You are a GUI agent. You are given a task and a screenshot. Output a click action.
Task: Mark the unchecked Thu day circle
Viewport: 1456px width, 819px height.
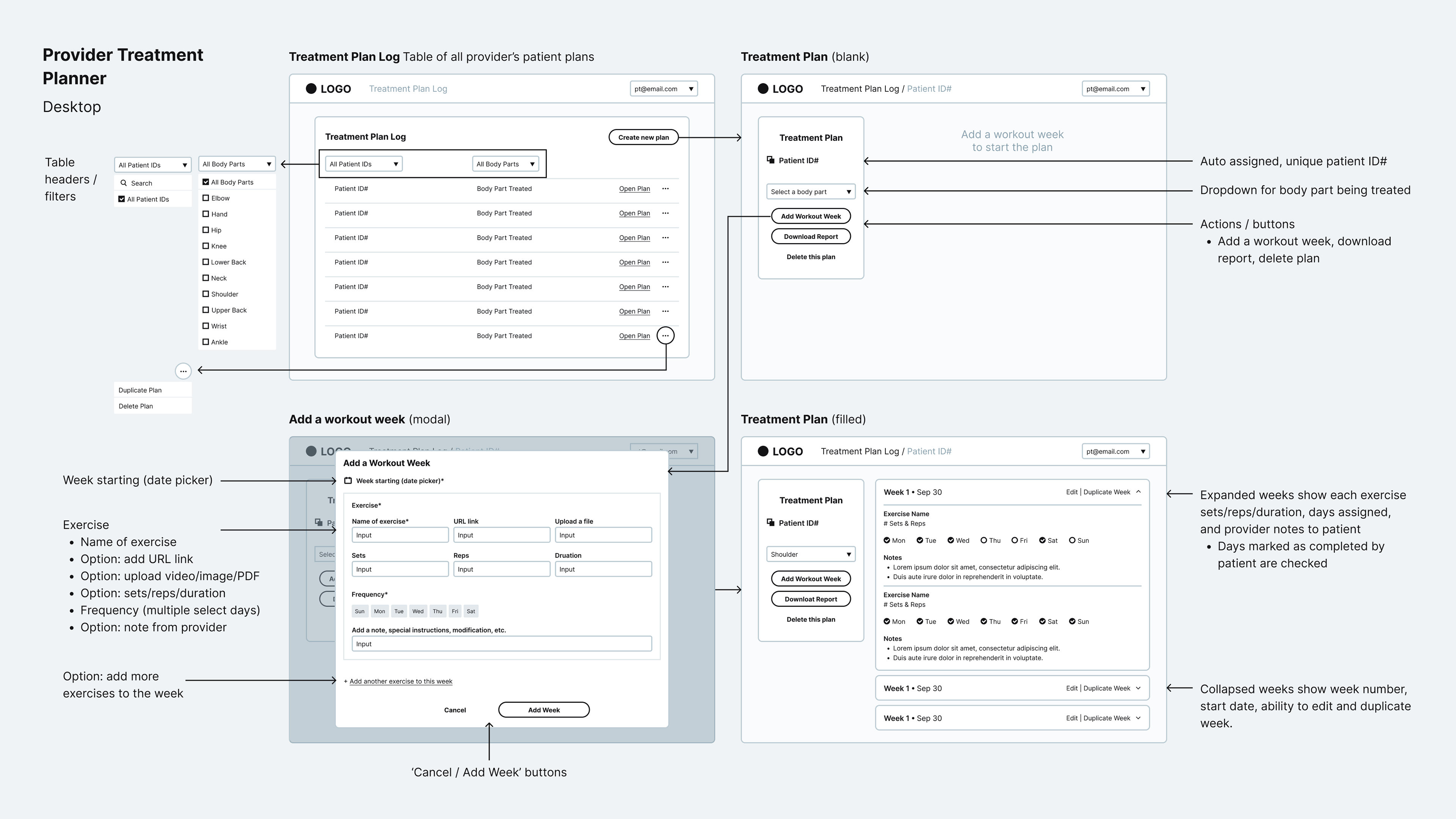(984, 540)
